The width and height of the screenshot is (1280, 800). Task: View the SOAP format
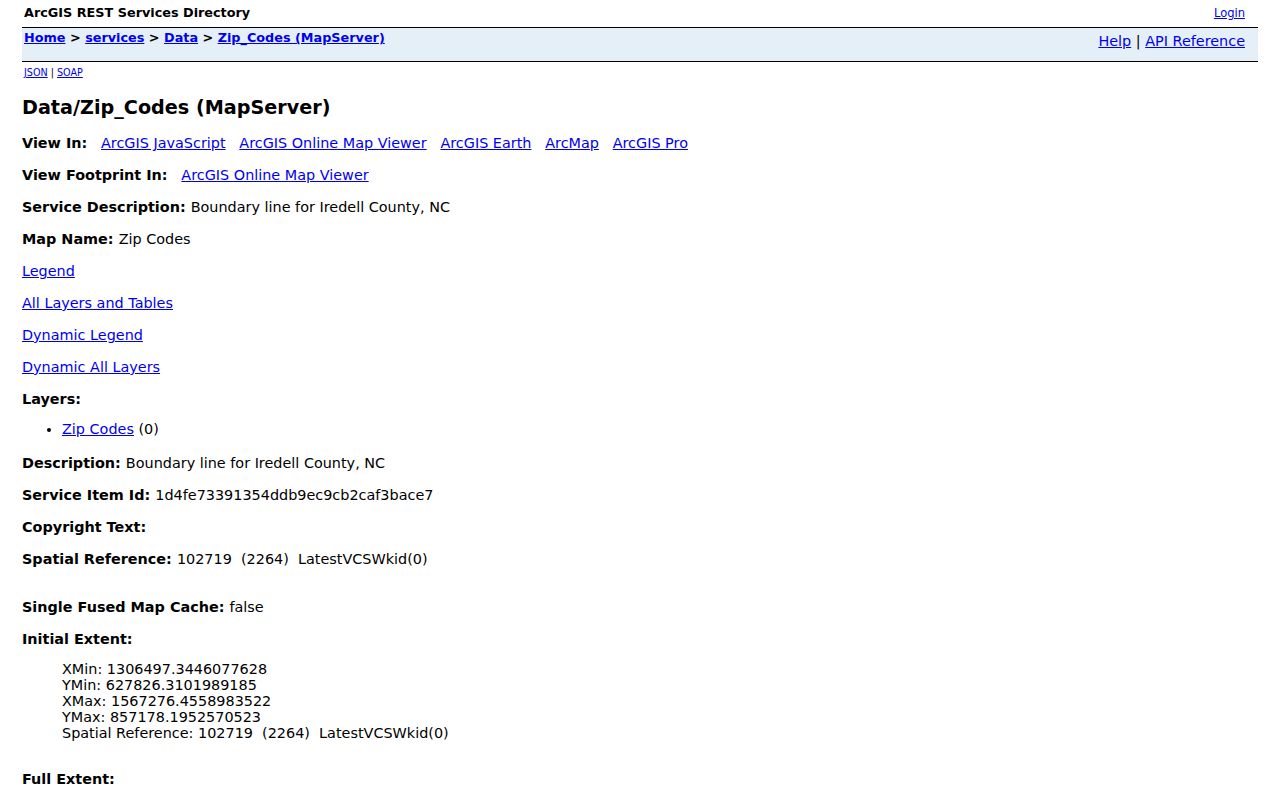pos(70,72)
